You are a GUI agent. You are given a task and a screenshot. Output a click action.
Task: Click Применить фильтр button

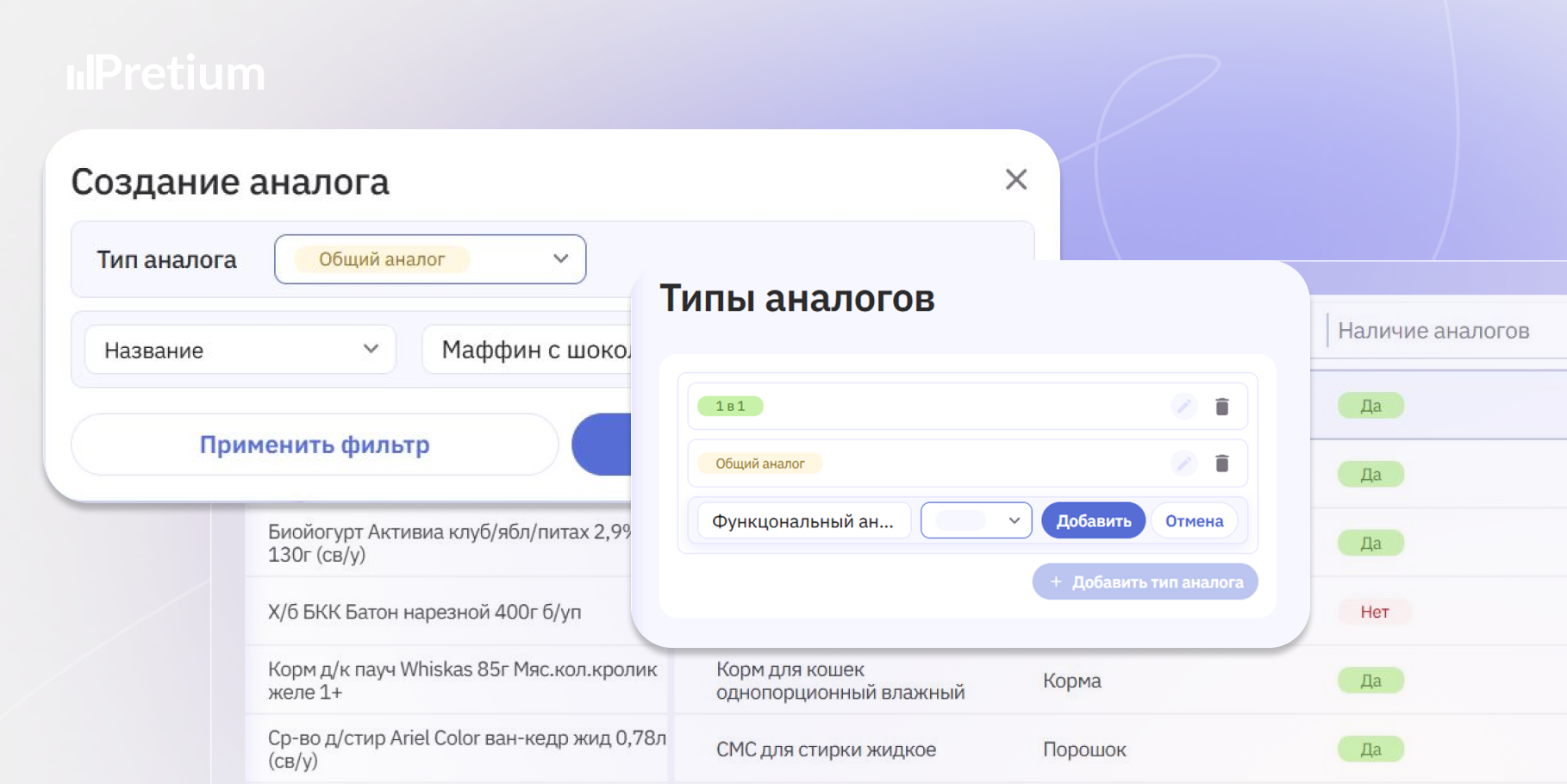click(315, 445)
